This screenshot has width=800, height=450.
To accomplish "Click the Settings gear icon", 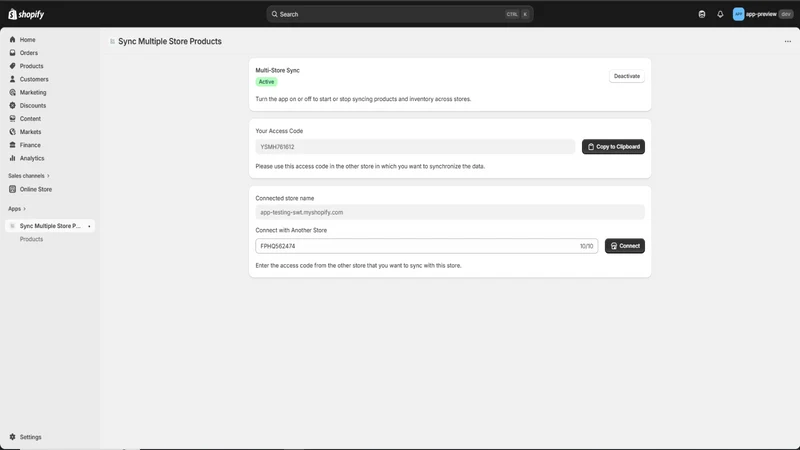I will (13, 437).
